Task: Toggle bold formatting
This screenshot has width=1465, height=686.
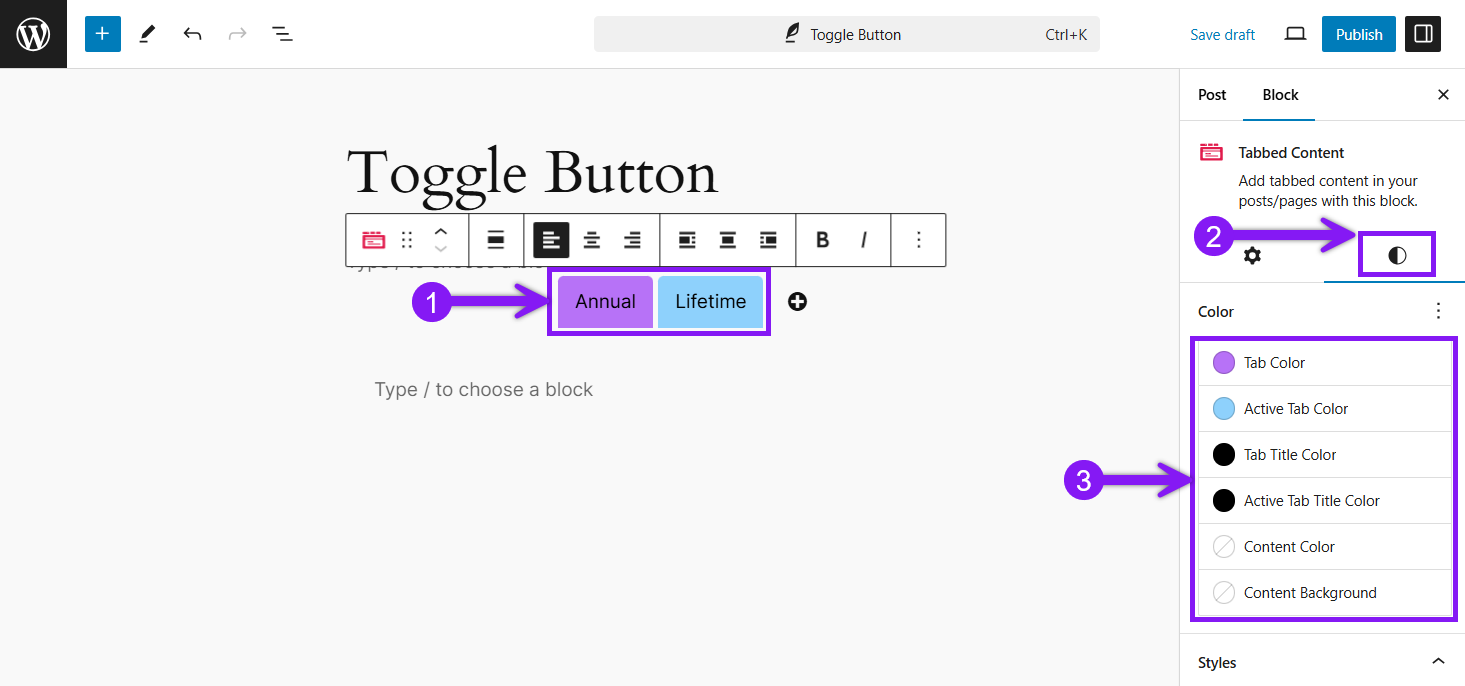Action: tap(823, 240)
